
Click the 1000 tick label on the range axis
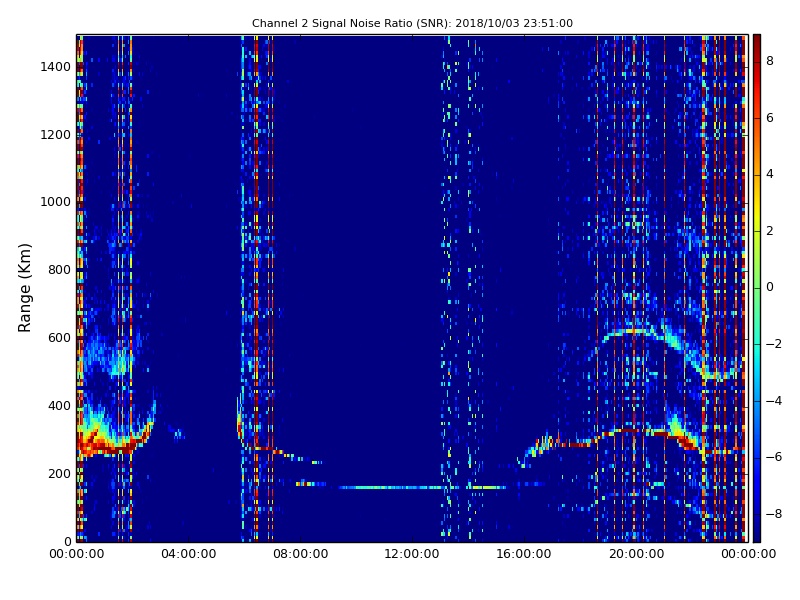[x=55, y=202]
